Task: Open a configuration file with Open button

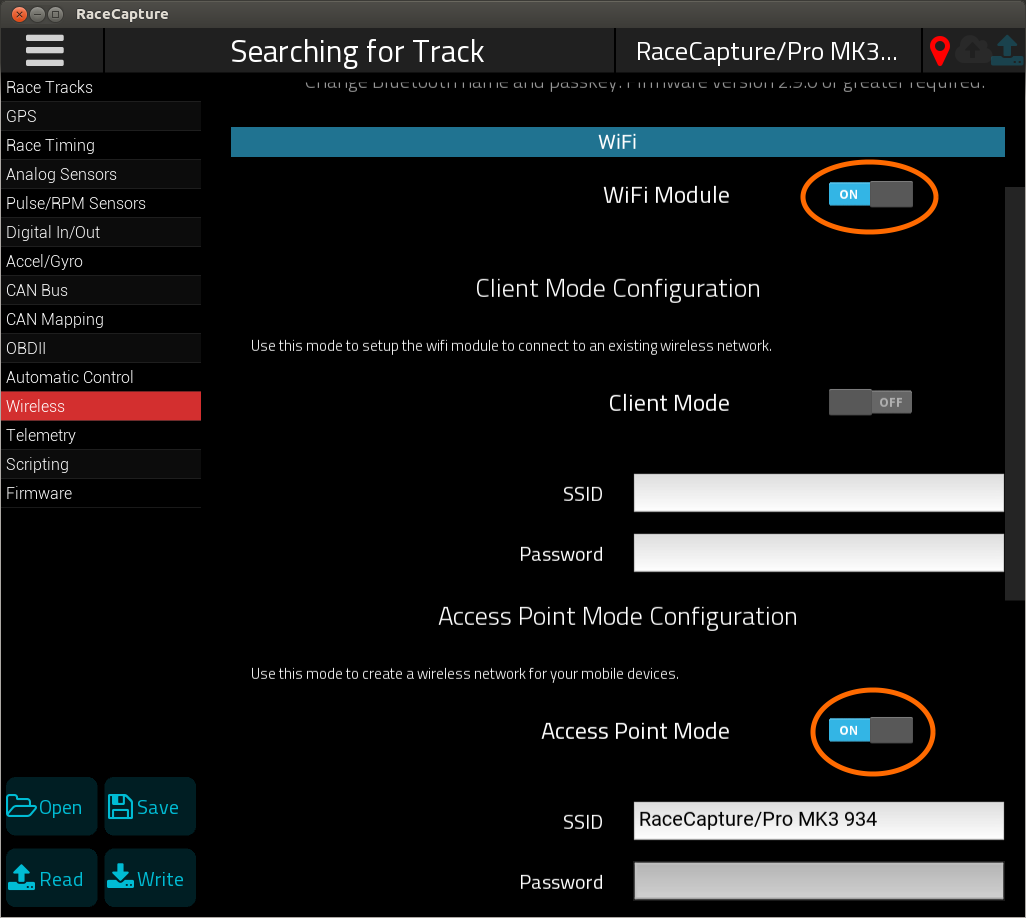Action: click(x=52, y=806)
